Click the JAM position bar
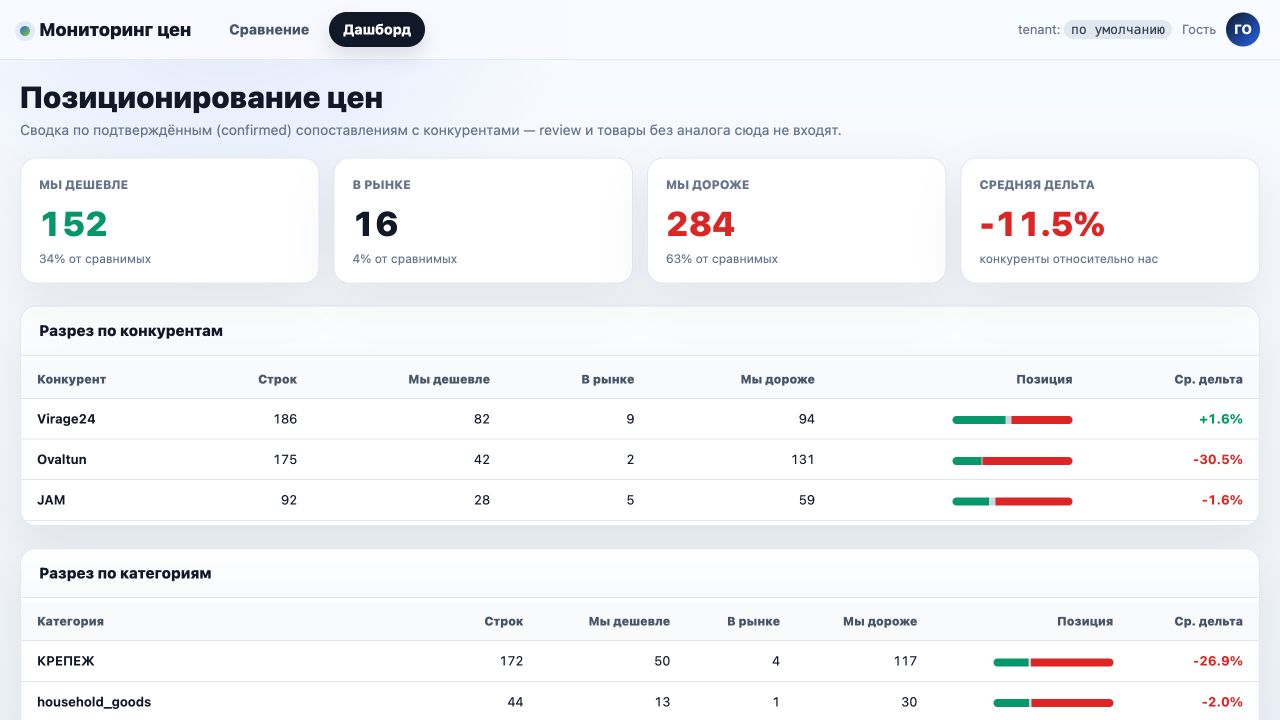Screen dimensions: 1280x720 1012,501
